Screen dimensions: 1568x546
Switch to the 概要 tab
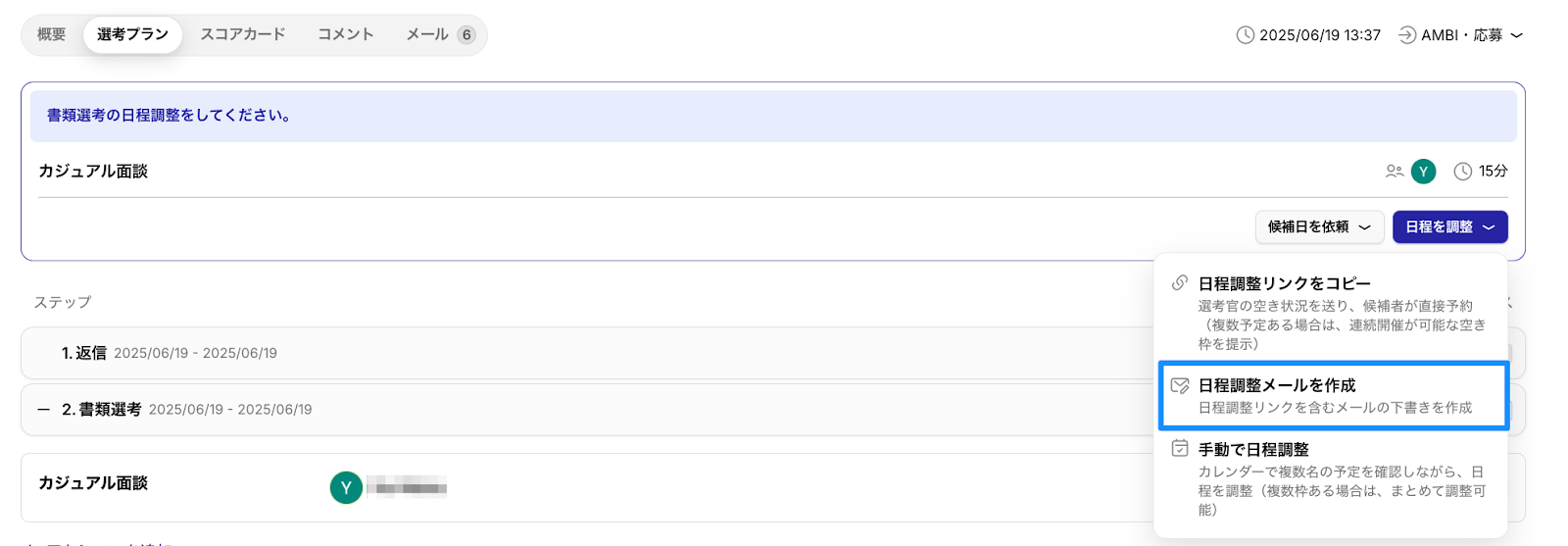[51, 34]
